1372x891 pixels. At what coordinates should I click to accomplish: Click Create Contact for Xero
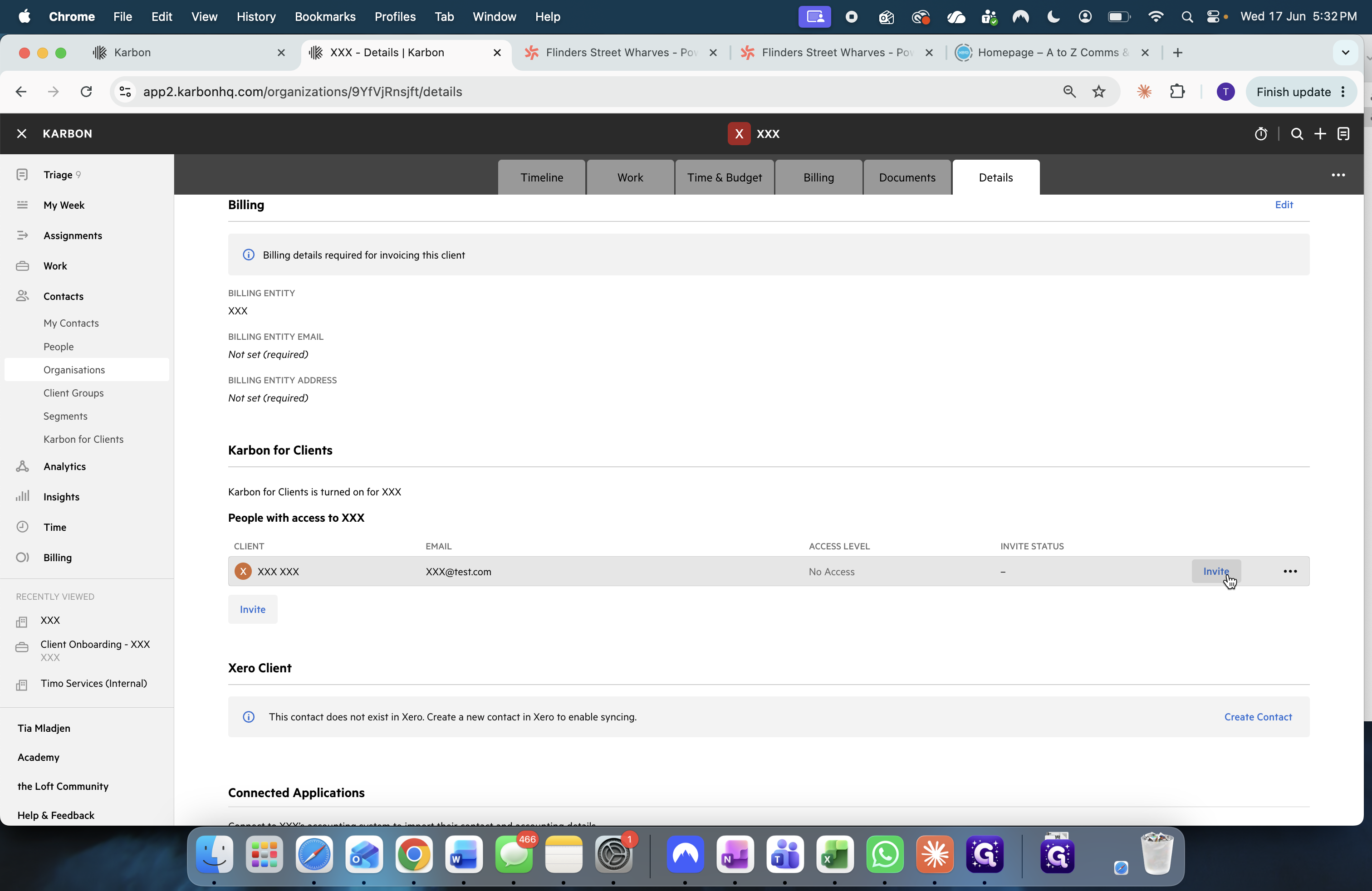point(1258,717)
